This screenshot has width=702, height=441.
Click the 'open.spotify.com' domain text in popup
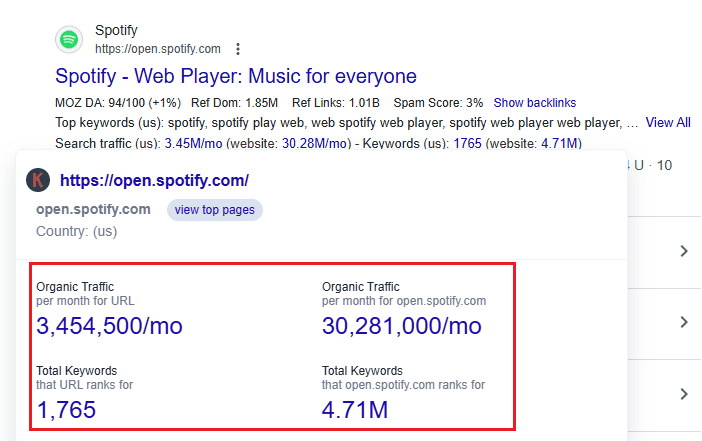(x=93, y=210)
